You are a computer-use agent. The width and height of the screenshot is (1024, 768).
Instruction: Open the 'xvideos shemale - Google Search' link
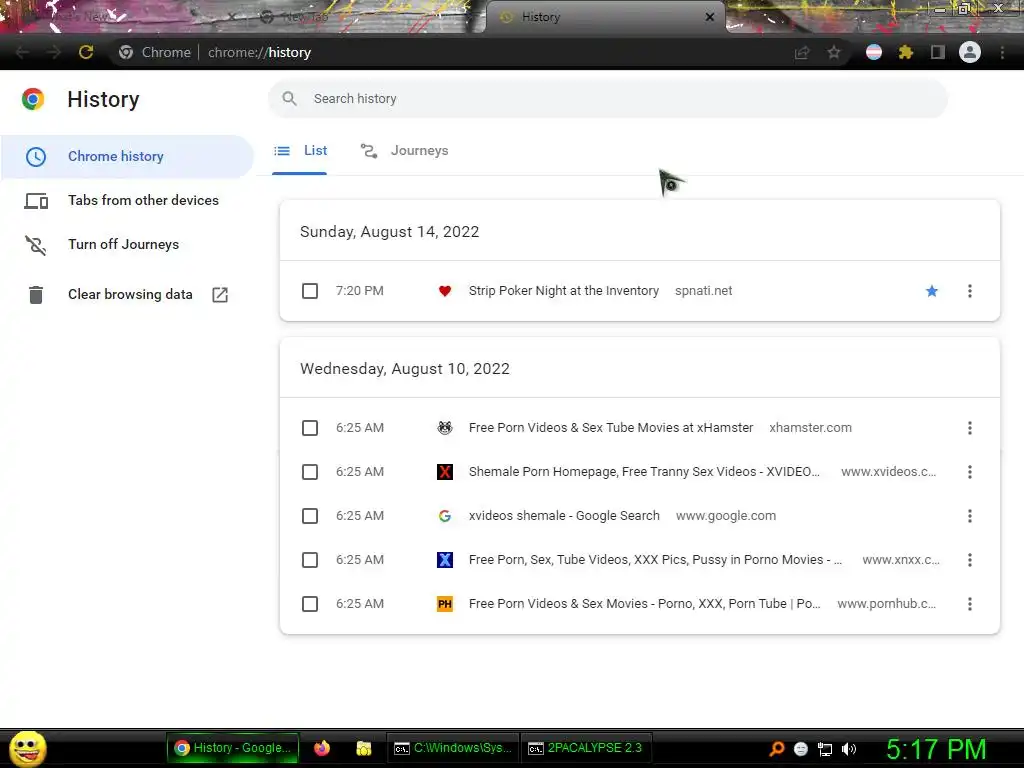click(564, 516)
